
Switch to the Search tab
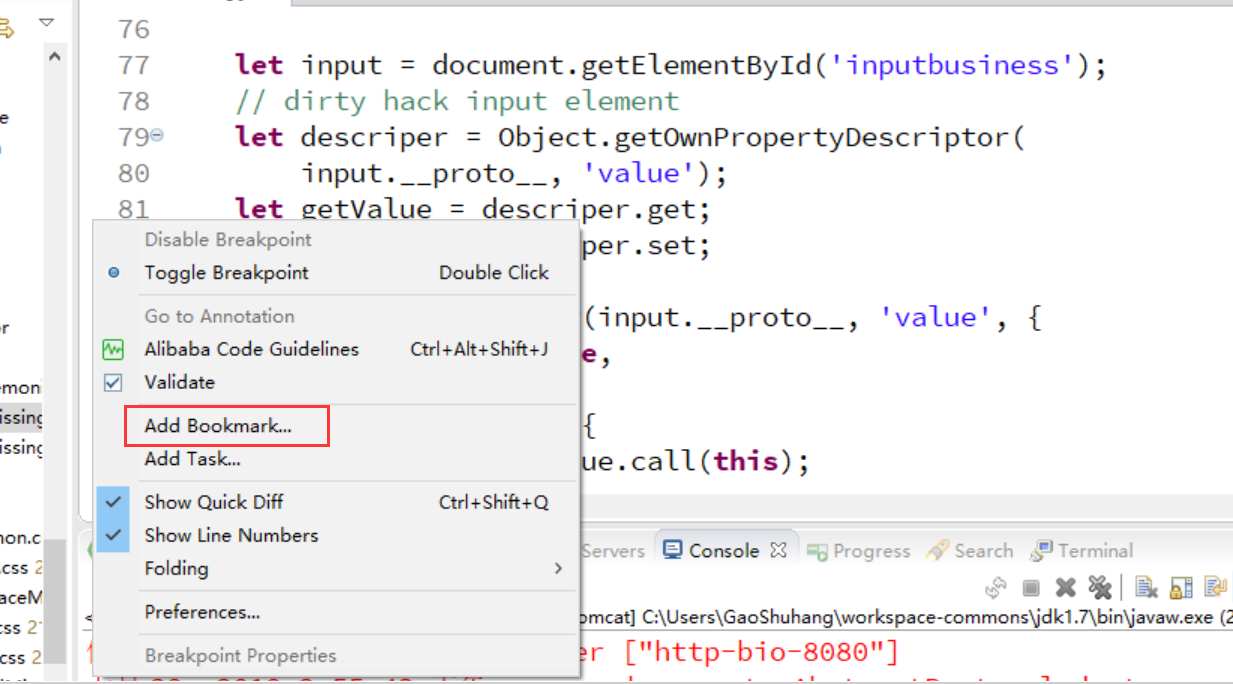[x=983, y=551]
